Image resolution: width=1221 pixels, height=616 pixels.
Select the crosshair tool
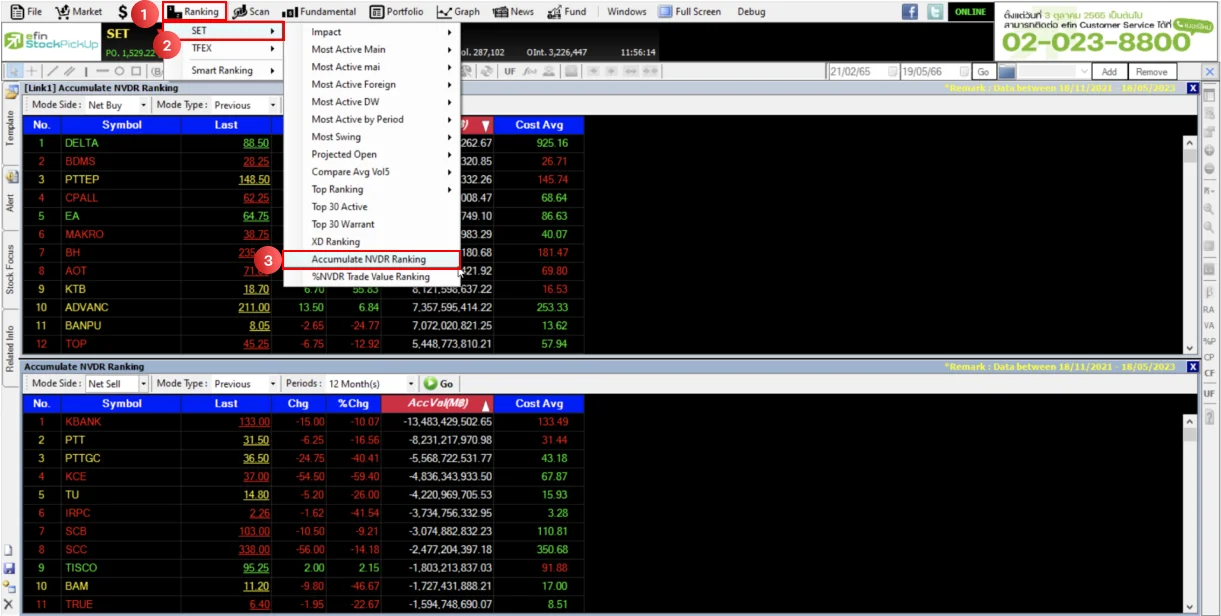coord(33,71)
